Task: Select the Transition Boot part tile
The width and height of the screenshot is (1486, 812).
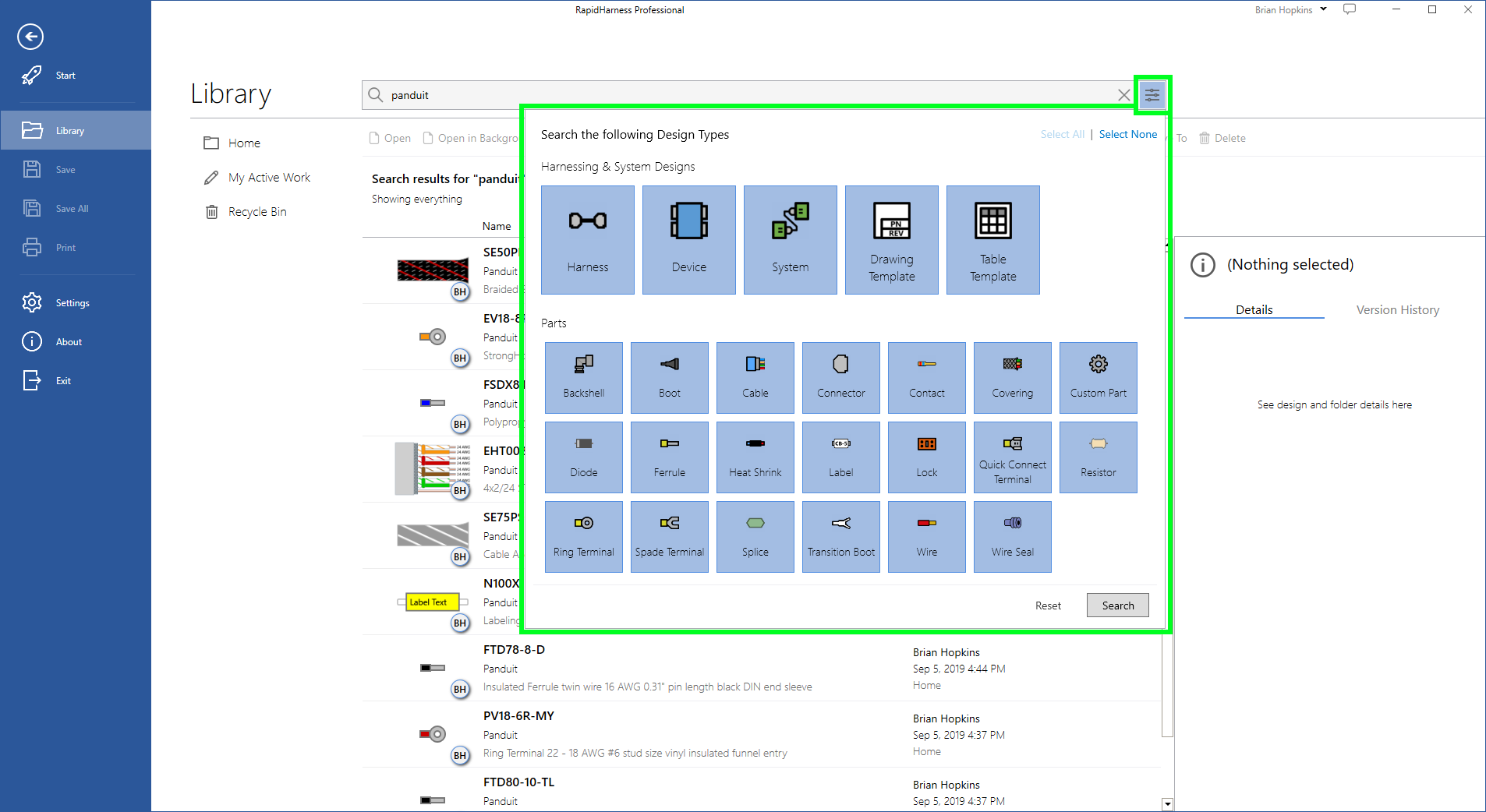Action: coord(841,537)
